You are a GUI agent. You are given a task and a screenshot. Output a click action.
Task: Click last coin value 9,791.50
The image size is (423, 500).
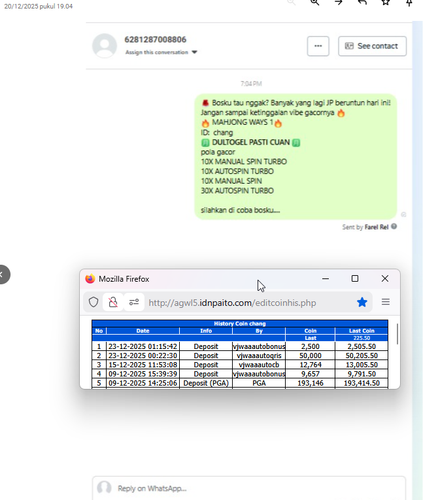[x=362, y=374]
